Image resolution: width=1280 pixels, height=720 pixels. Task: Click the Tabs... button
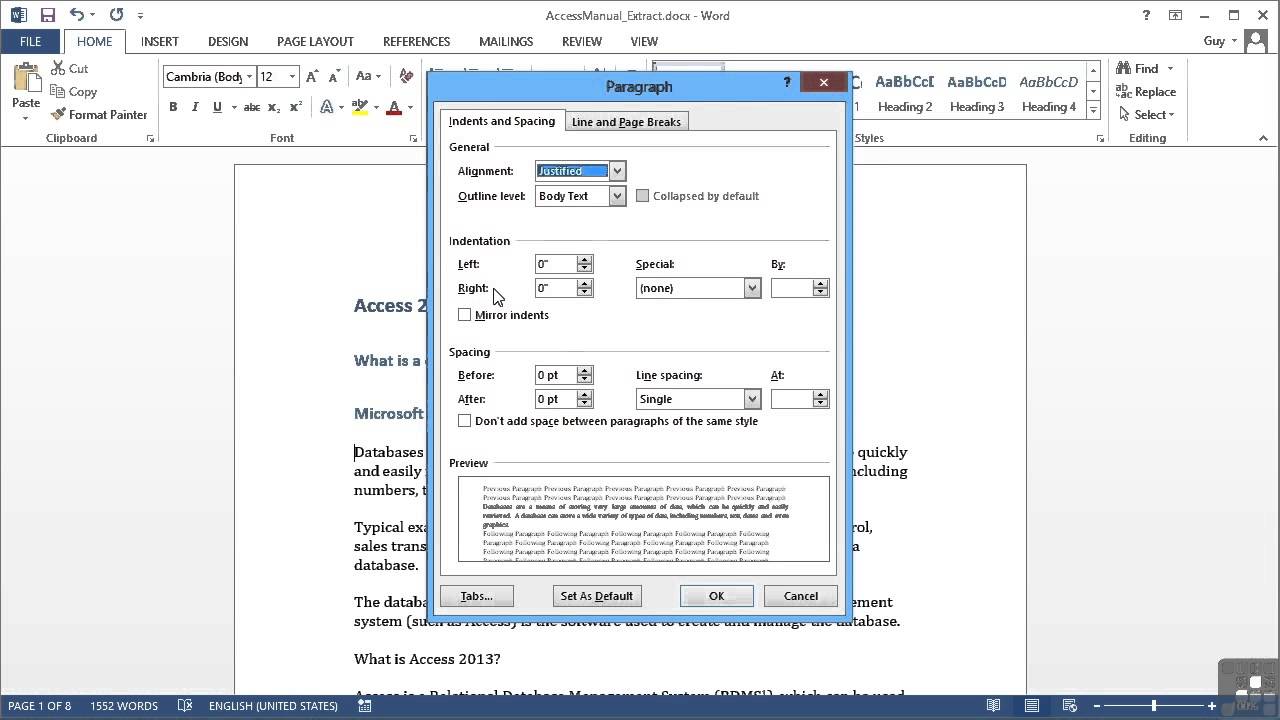pyautogui.click(x=476, y=596)
